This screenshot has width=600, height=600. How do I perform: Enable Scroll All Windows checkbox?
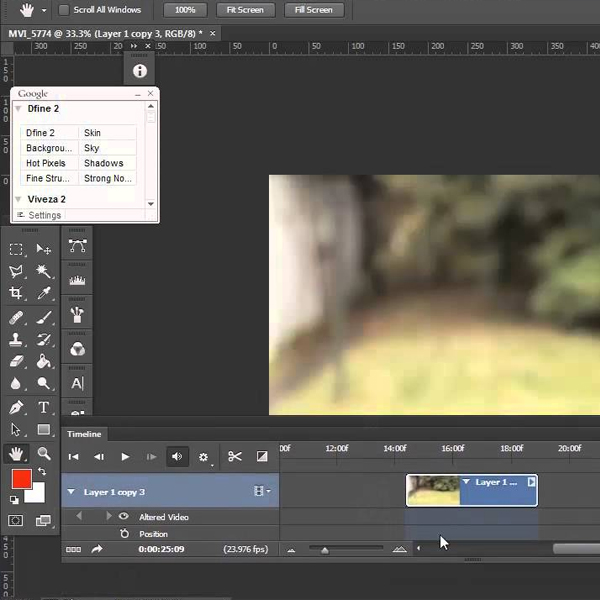[64, 10]
